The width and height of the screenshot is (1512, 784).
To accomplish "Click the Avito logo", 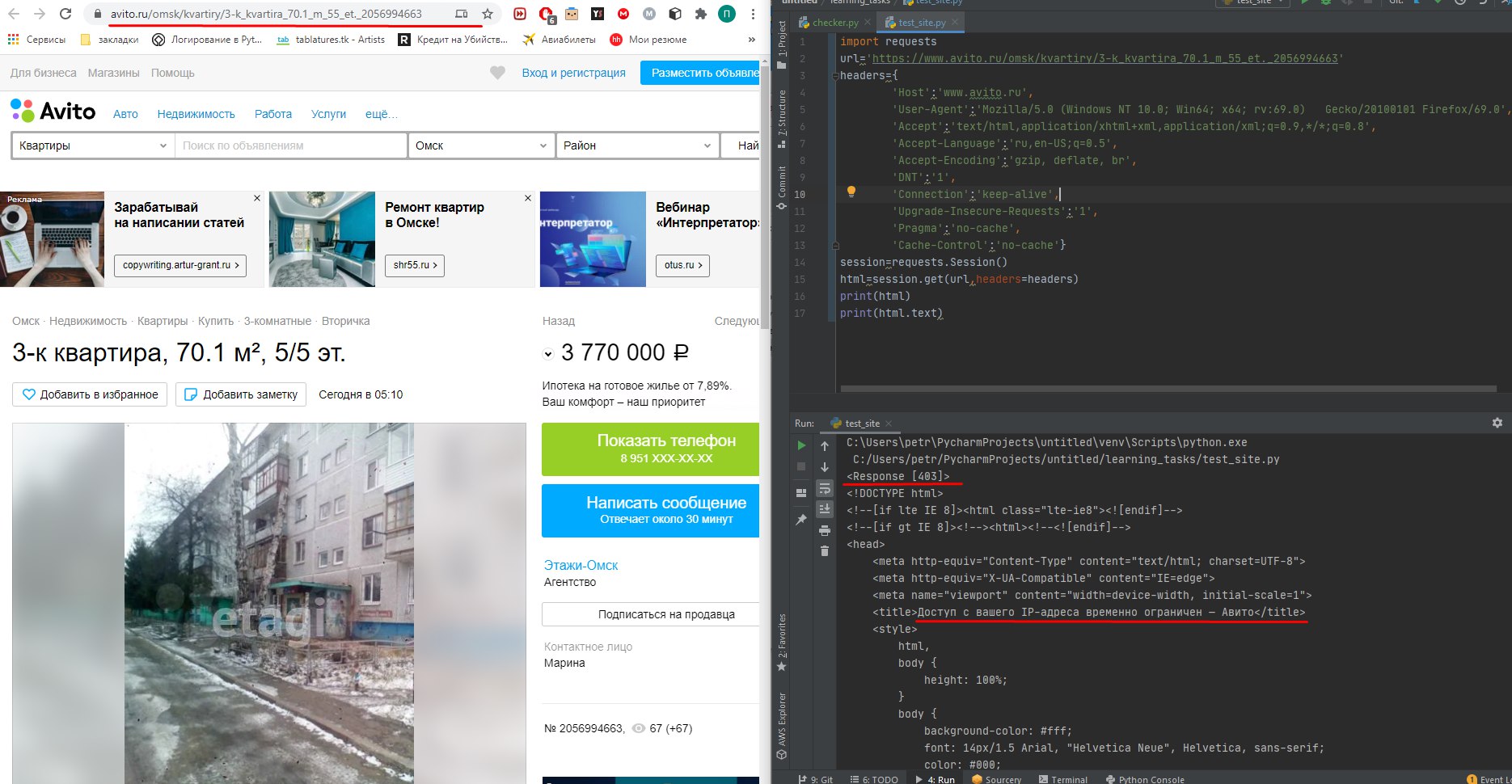I will [53, 111].
